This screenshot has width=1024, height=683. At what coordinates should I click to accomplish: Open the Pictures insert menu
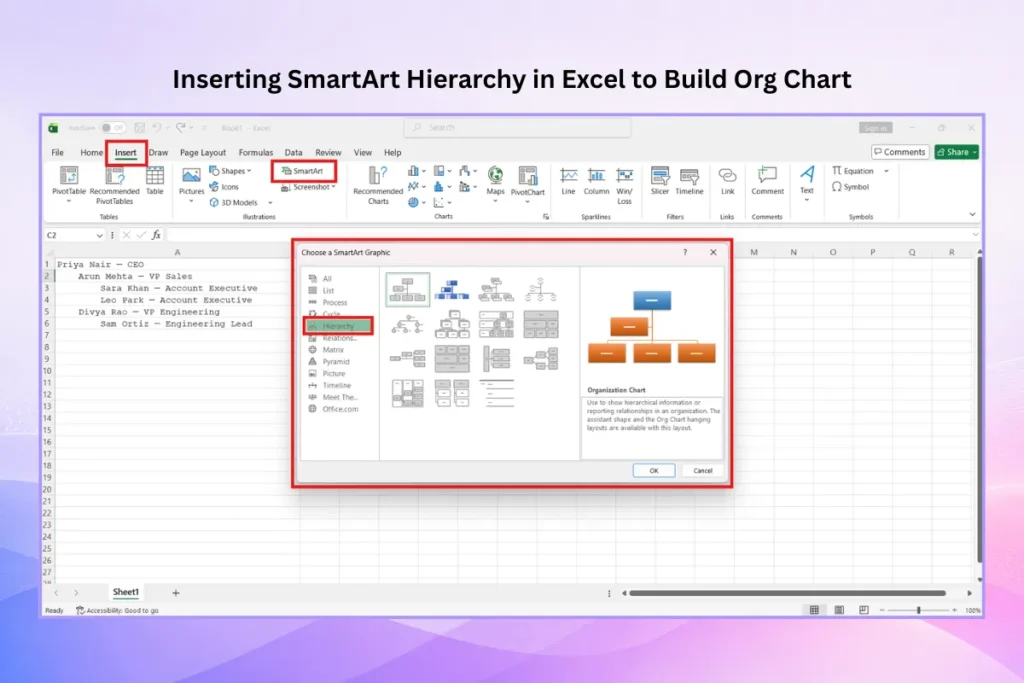[191, 183]
